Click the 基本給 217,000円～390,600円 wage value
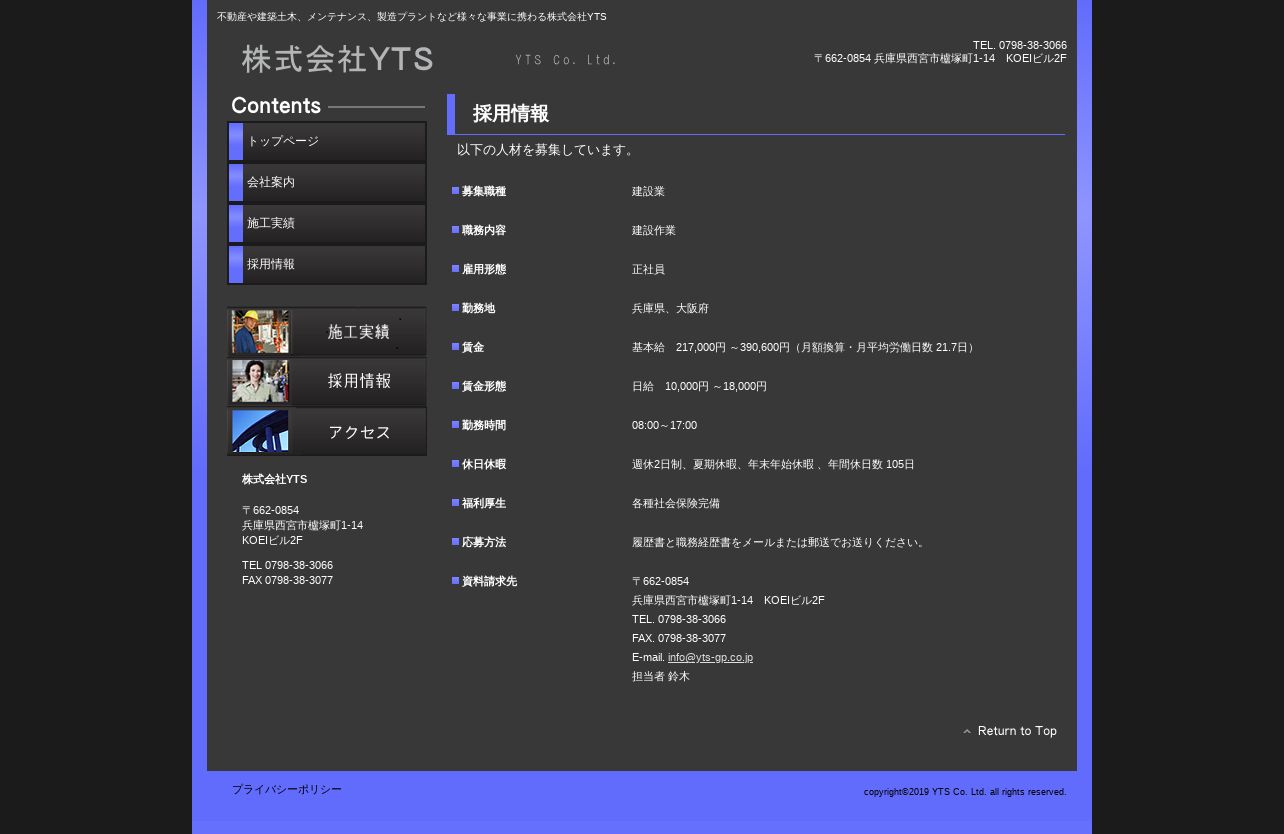This screenshot has height=834, width=1284. tap(805, 347)
